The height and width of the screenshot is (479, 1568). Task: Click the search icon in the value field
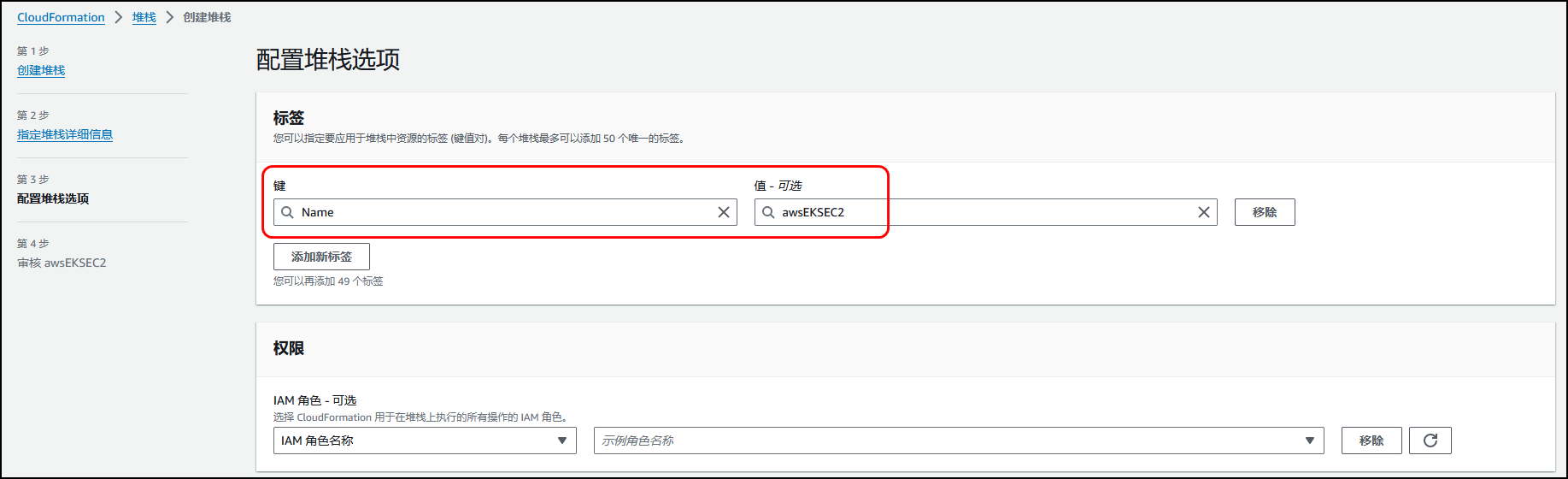768,212
